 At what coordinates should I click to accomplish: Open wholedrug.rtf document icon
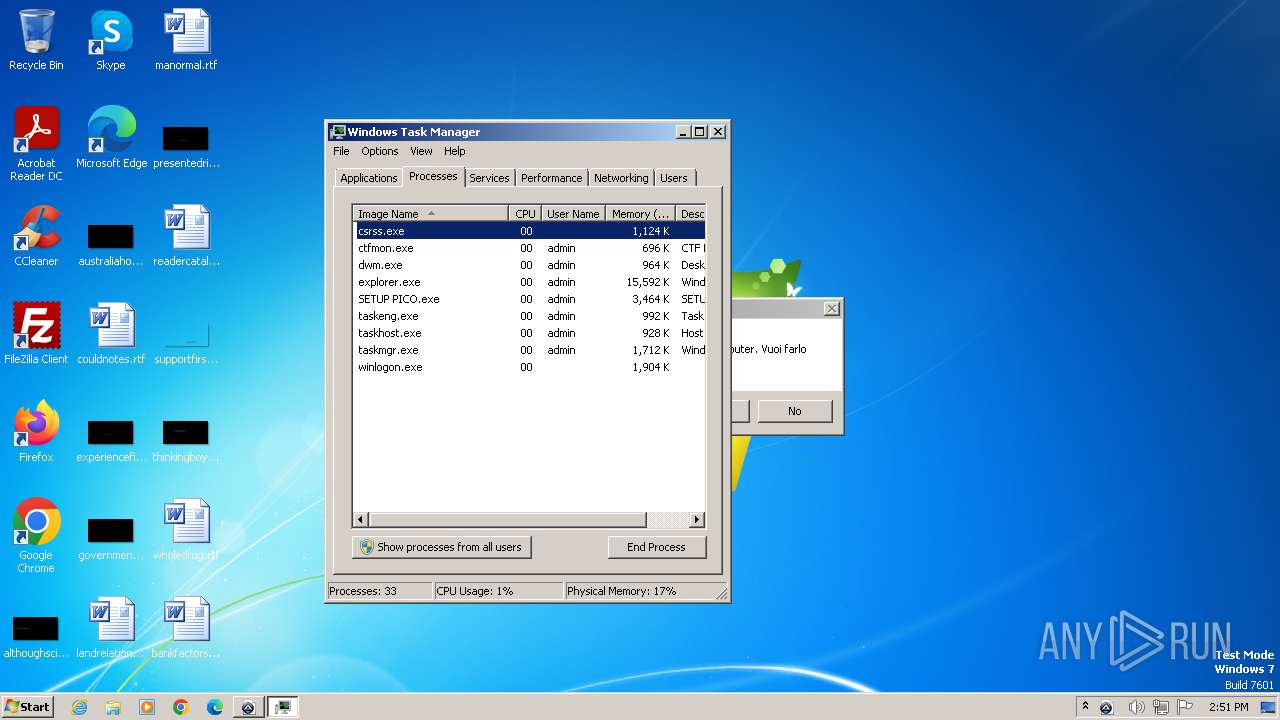click(x=186, y=529)
